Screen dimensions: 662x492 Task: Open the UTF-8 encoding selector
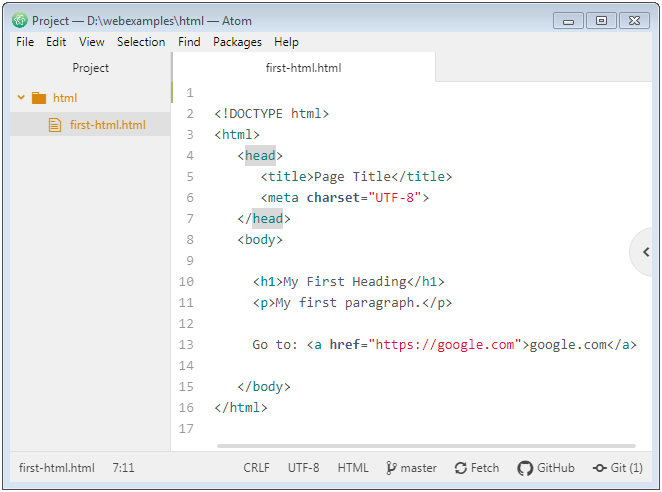(x=304, y=468)
